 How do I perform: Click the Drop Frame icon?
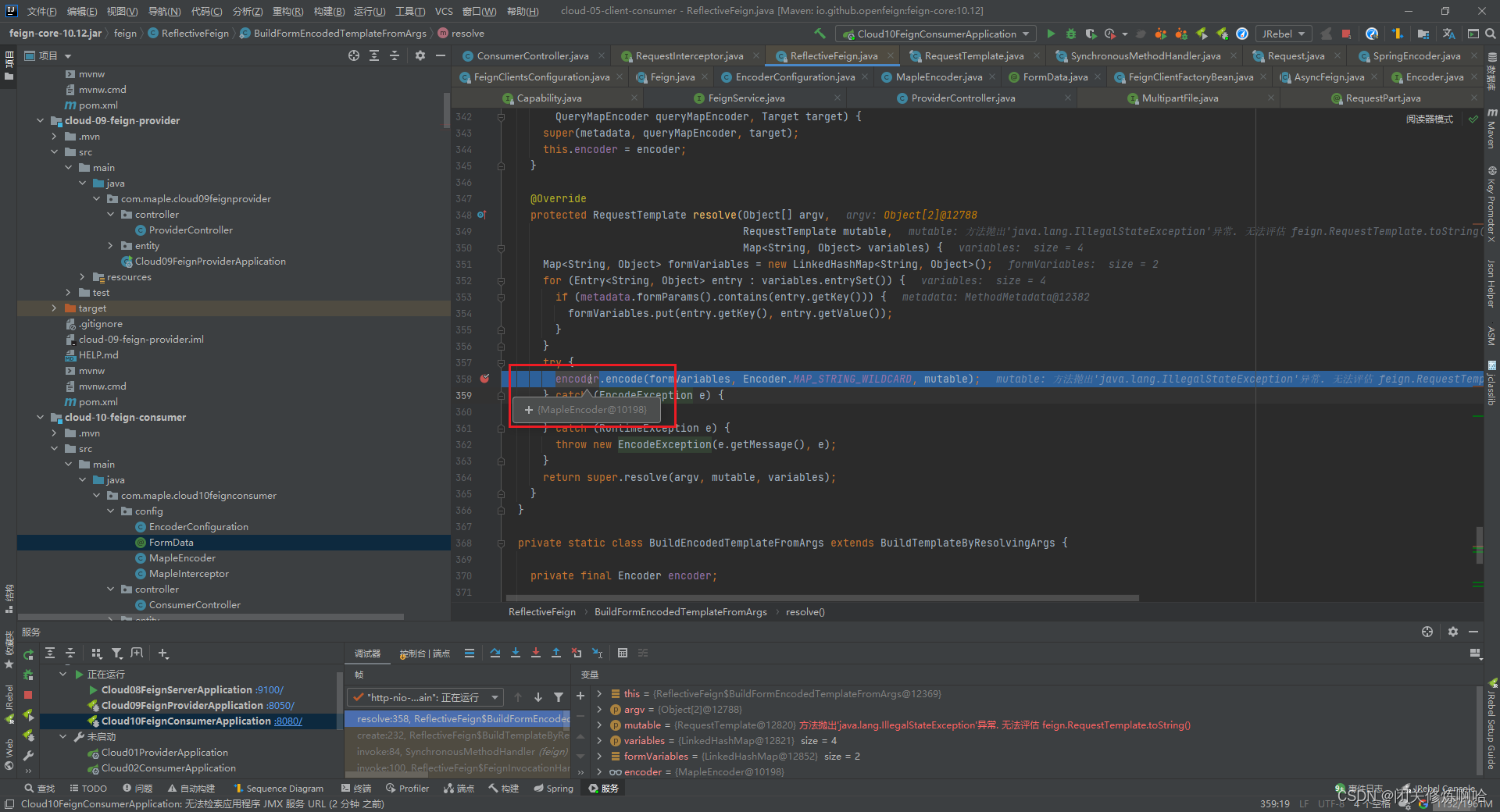coord(577,654)
